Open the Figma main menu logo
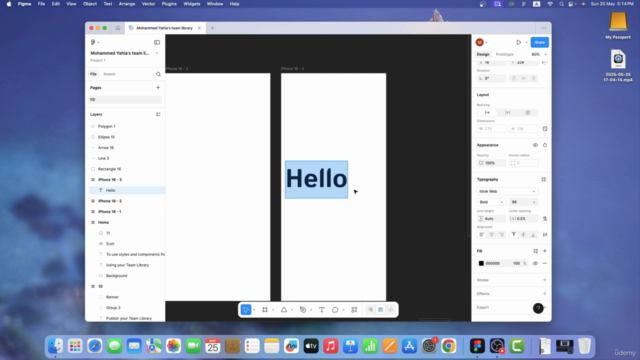 pyautogui.click(x=93, y=42)
